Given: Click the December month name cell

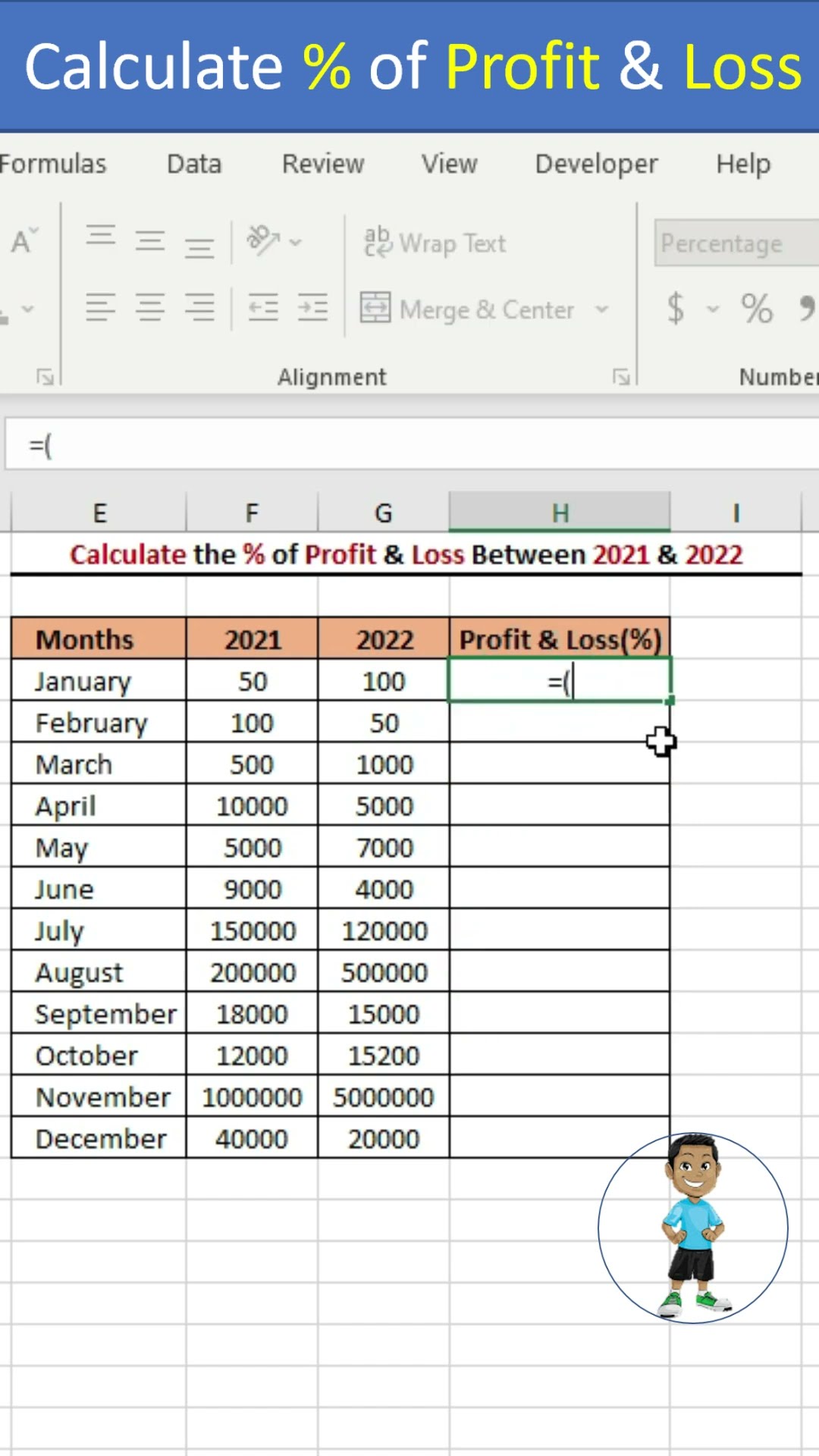Looking at the screenshot, I should (99, 1138).
